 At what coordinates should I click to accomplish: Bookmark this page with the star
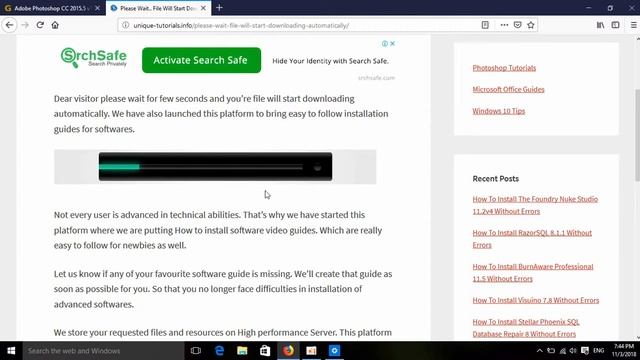click(531, 25)
